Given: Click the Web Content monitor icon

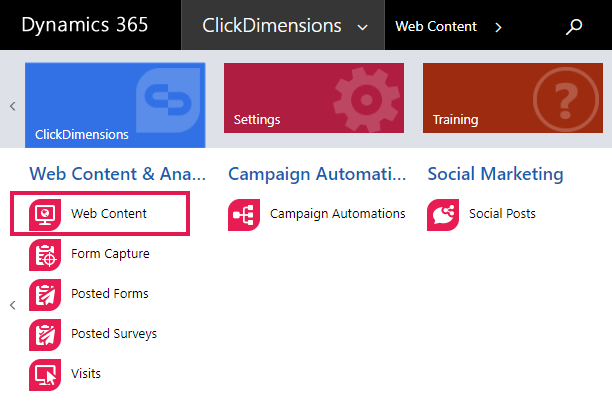Looking at the screenshot, I should tap(45, 215).
